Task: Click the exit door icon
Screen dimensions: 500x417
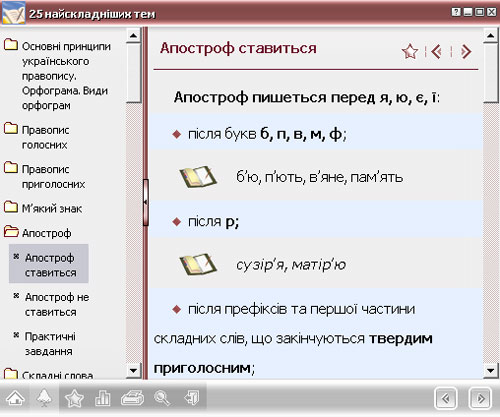Action: coord(192,398)
